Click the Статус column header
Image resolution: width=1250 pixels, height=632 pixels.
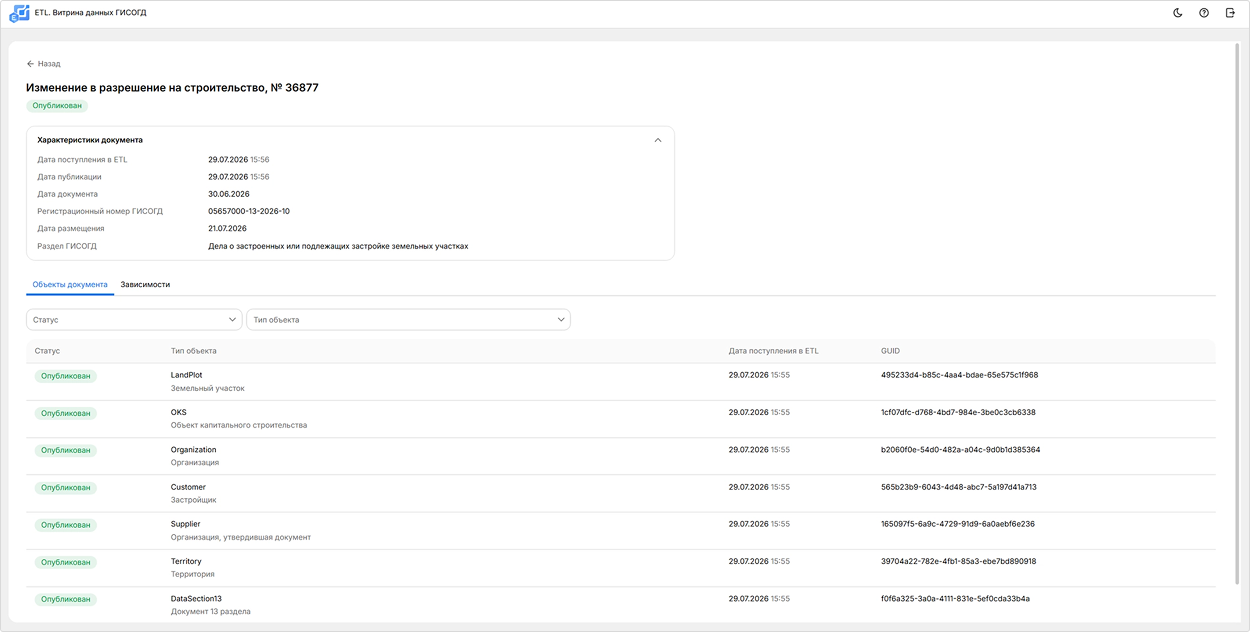point(47,351)
